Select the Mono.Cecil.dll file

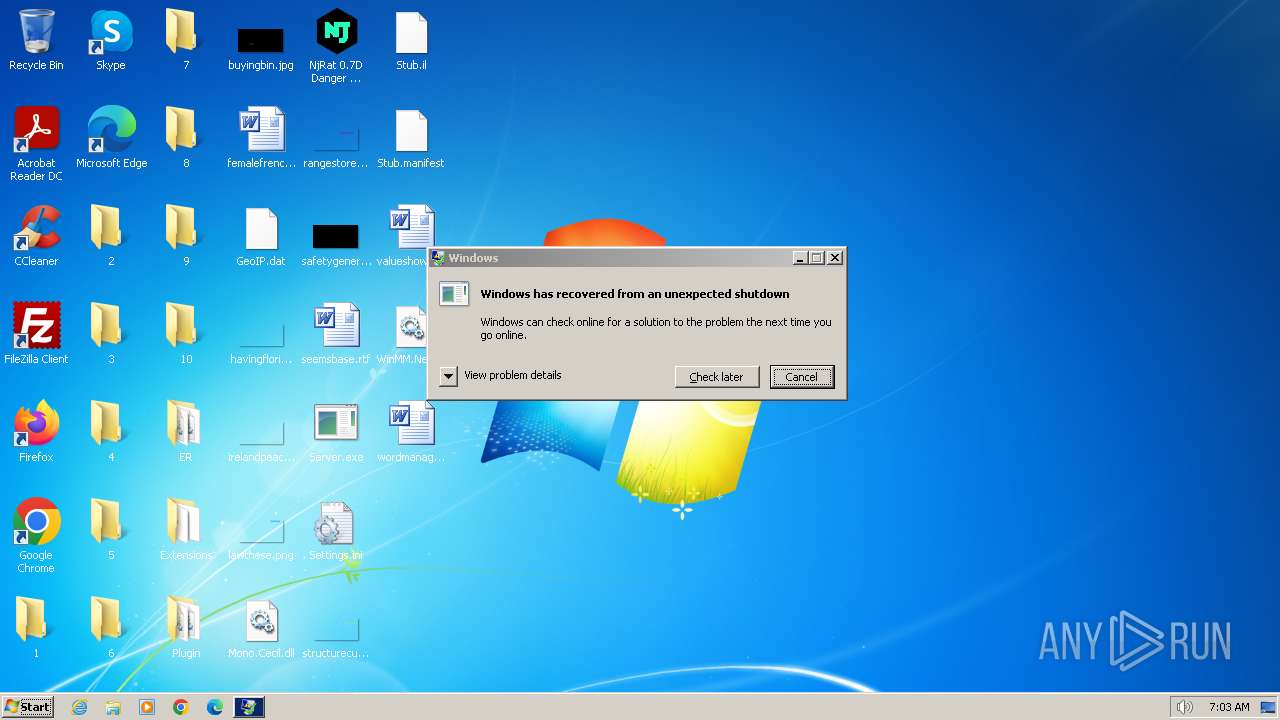click(261, 628)
